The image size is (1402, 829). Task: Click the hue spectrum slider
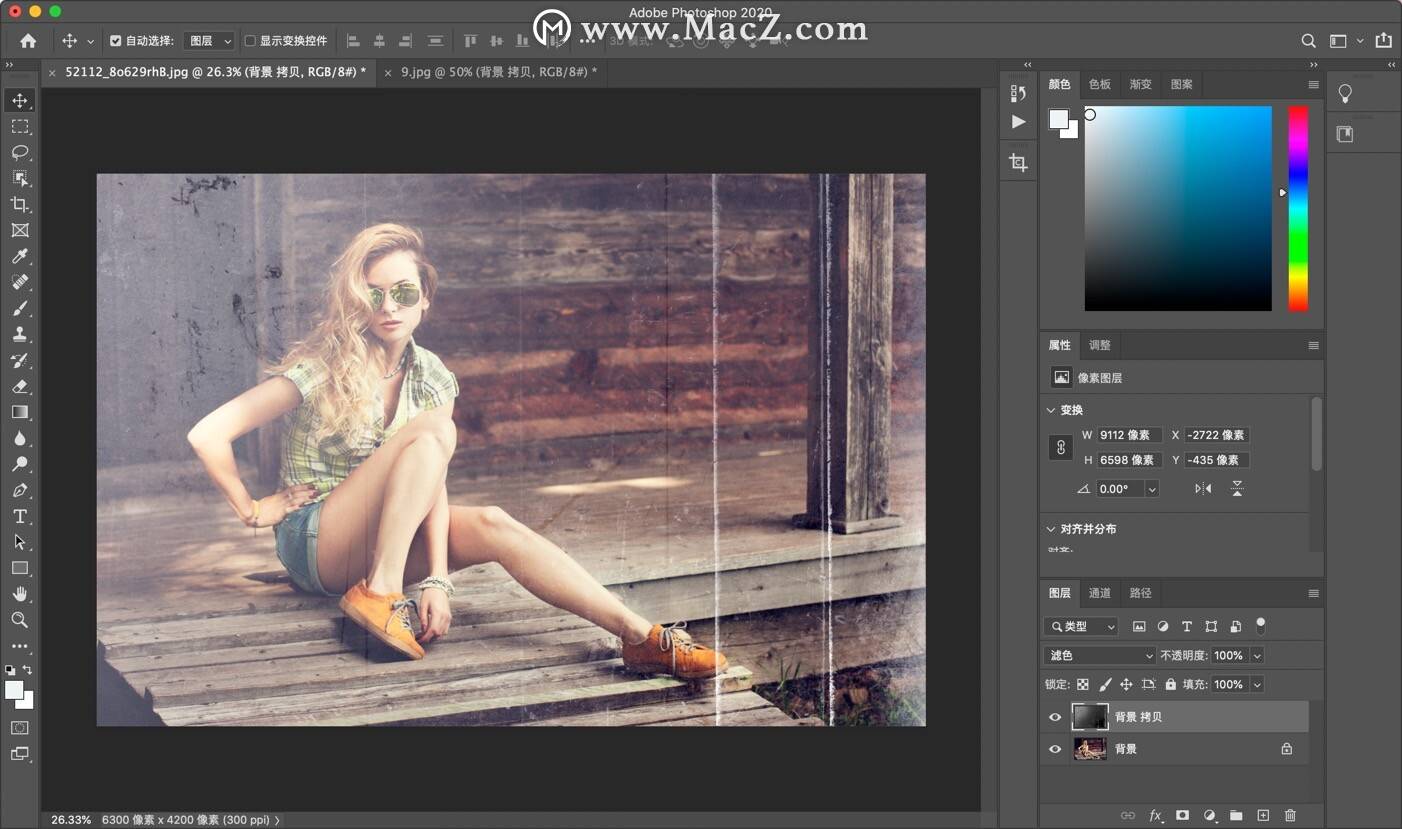click(1298, 208)
